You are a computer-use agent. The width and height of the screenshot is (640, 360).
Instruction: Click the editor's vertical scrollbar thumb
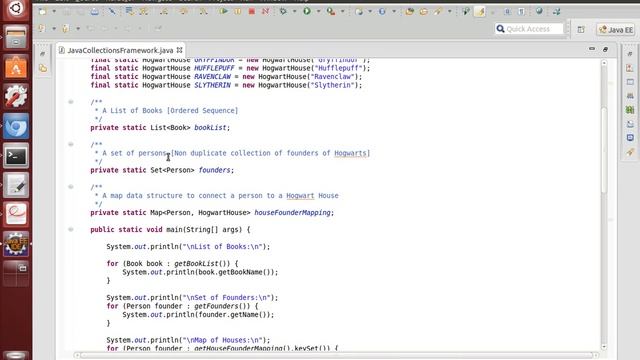[604, 149]
